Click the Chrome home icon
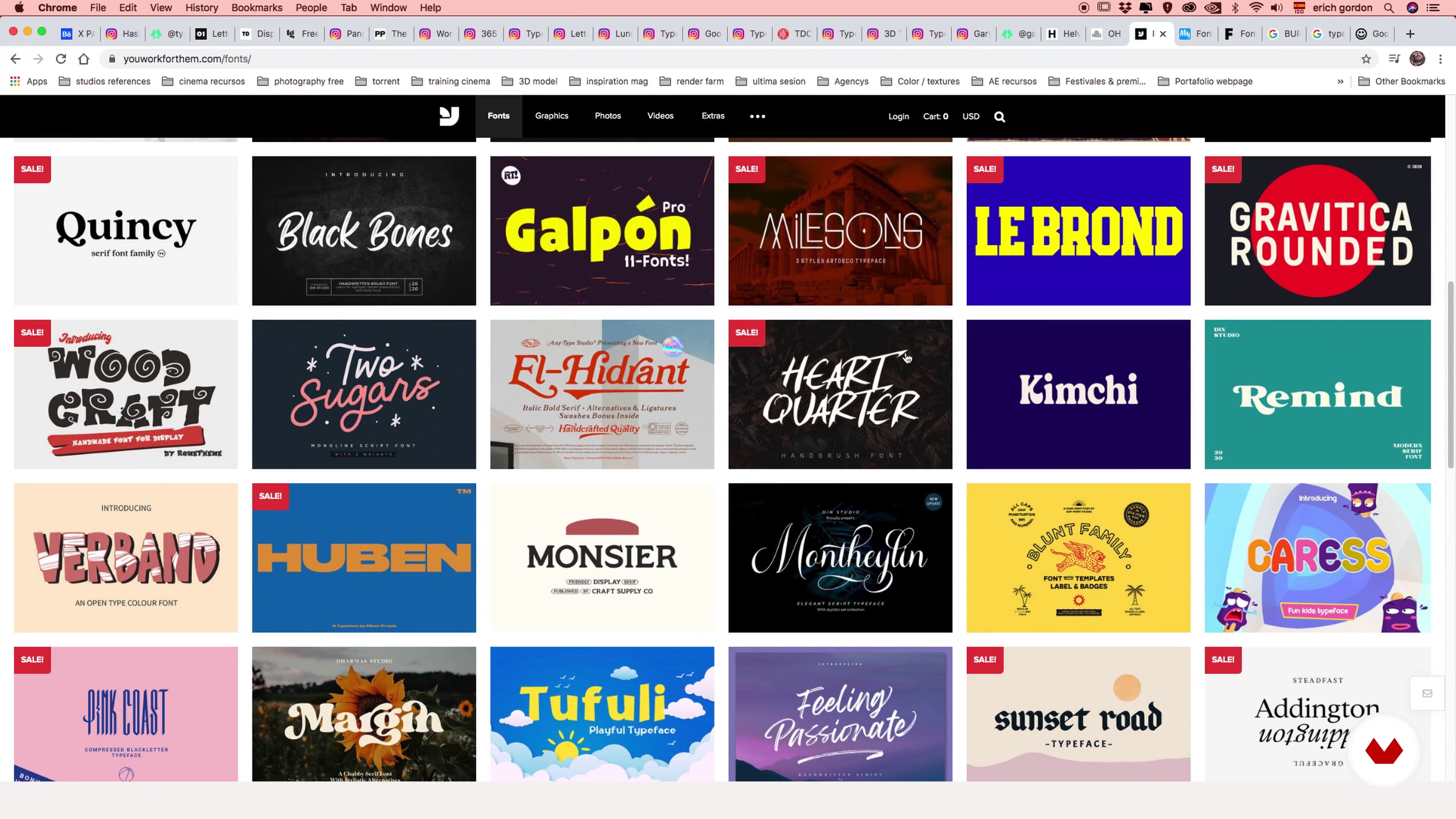Screen dimensions: 1456x819 [x=84, y=59]
